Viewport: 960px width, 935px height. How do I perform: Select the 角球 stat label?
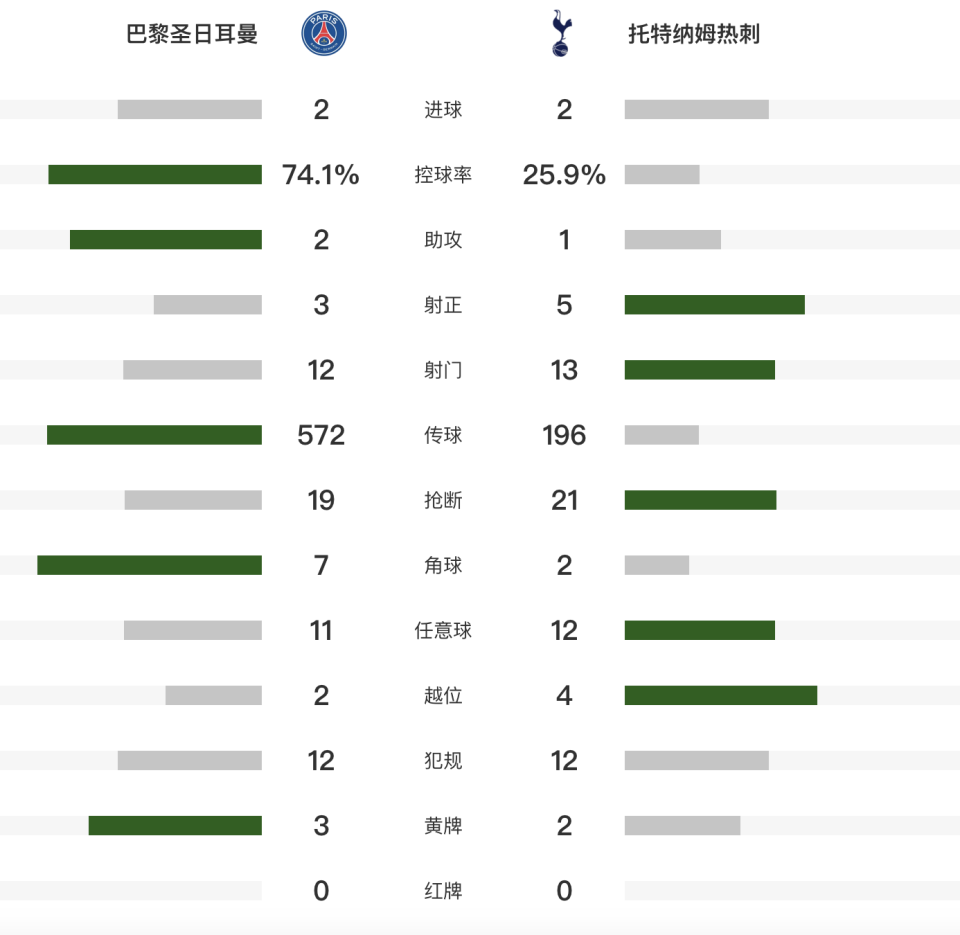[x=443, y=565]
